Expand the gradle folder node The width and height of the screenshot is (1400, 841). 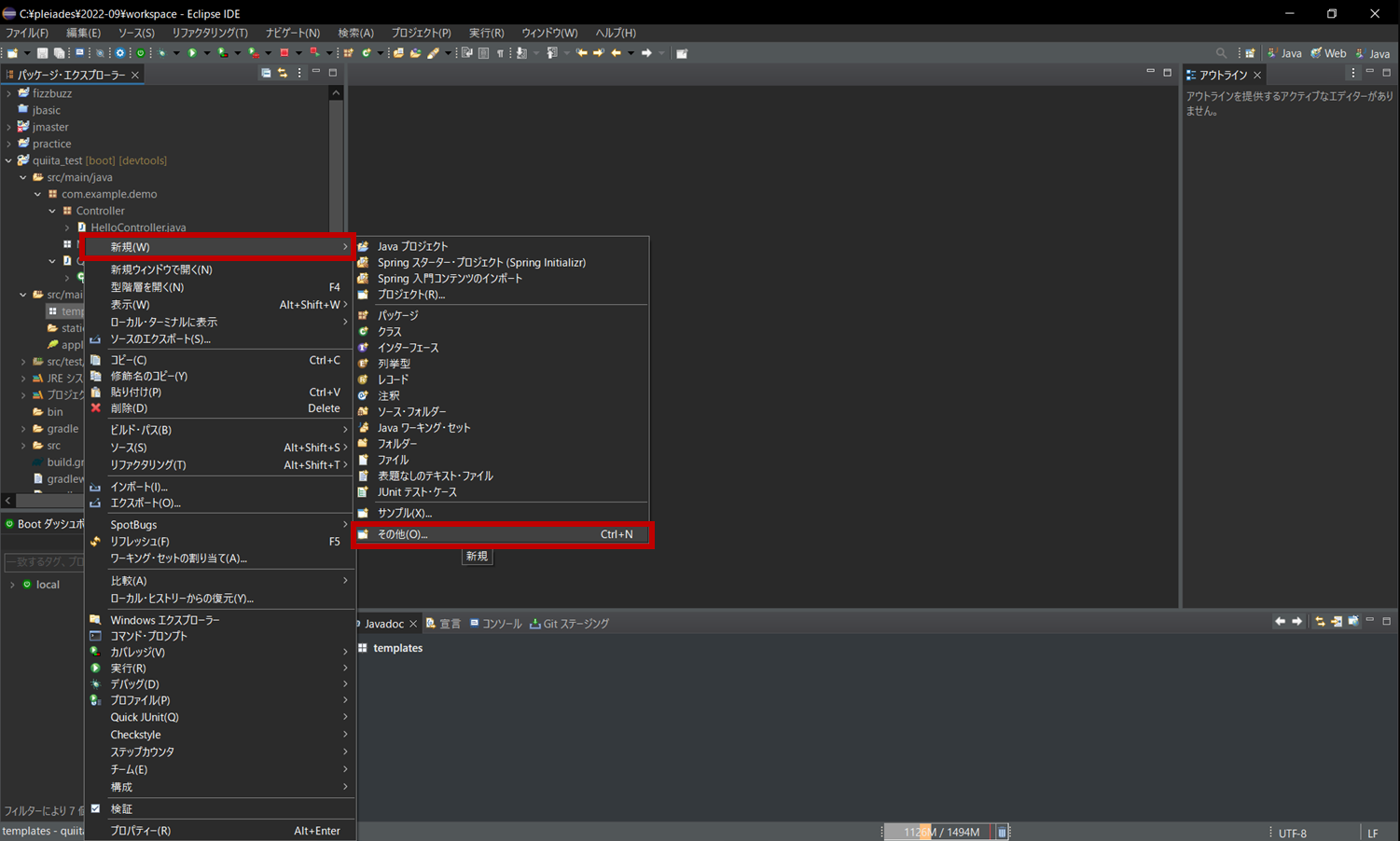[x=23, y=429]
